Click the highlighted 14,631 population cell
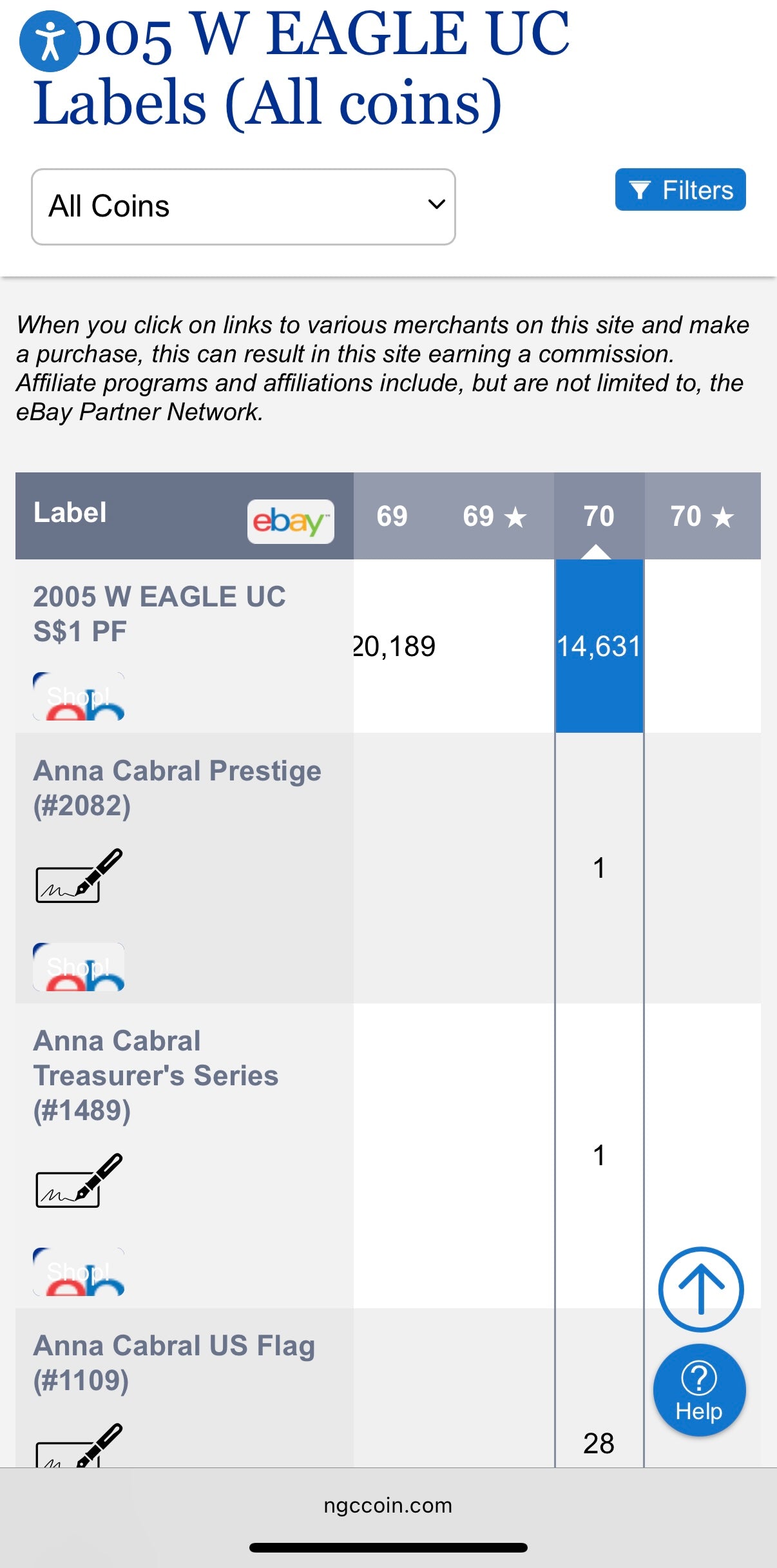This screenshot has height=1568, width=777. [x=599, y=646]
